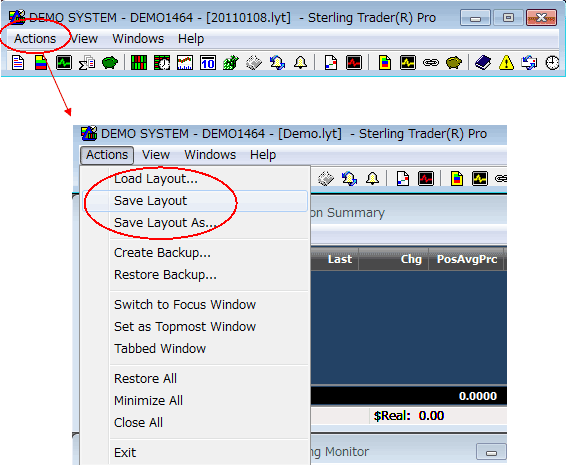
Task: Click the PosAvgPrc column header
Action: 466,259
